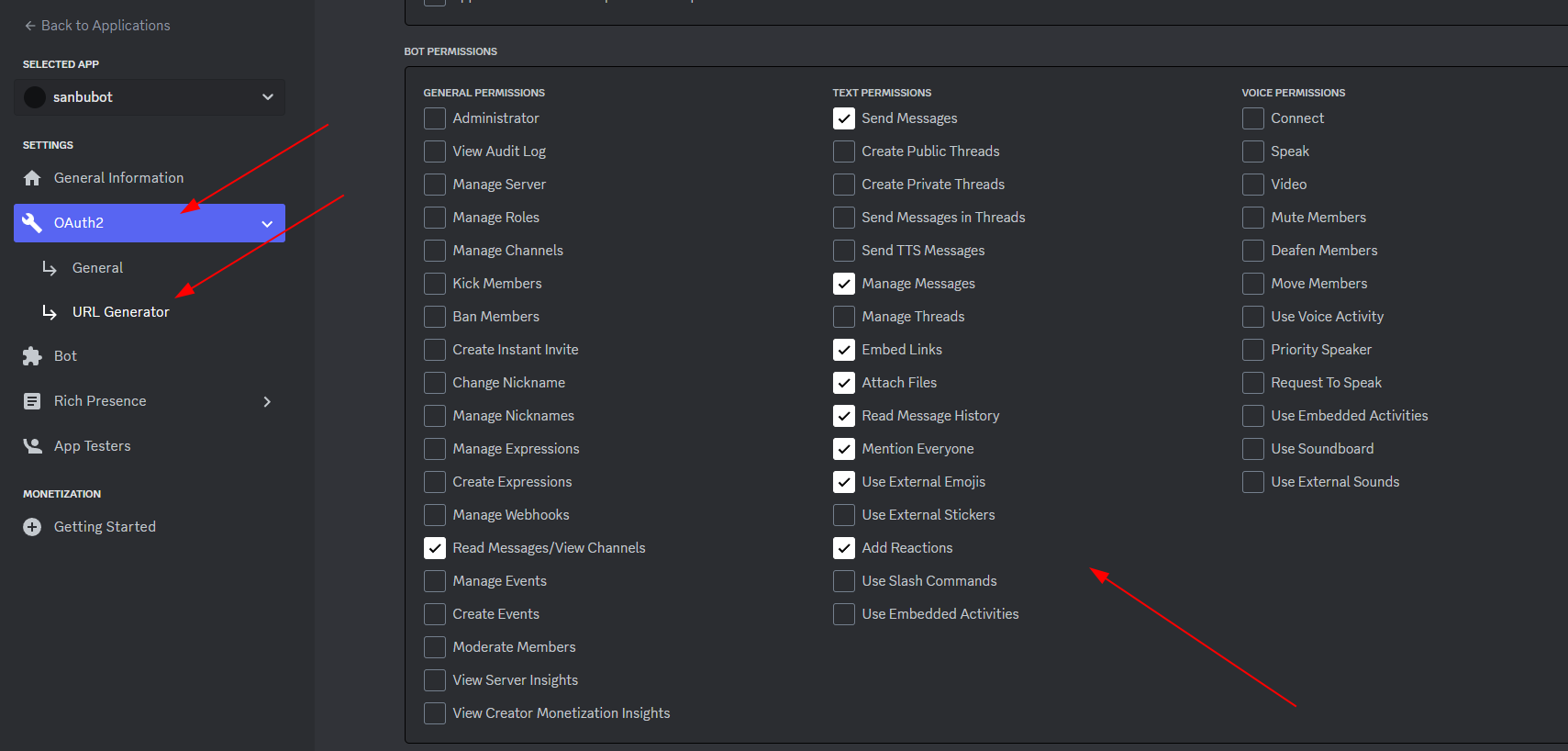
Task: Open the Getting Started monetization link
Action: tap(105, 527)
